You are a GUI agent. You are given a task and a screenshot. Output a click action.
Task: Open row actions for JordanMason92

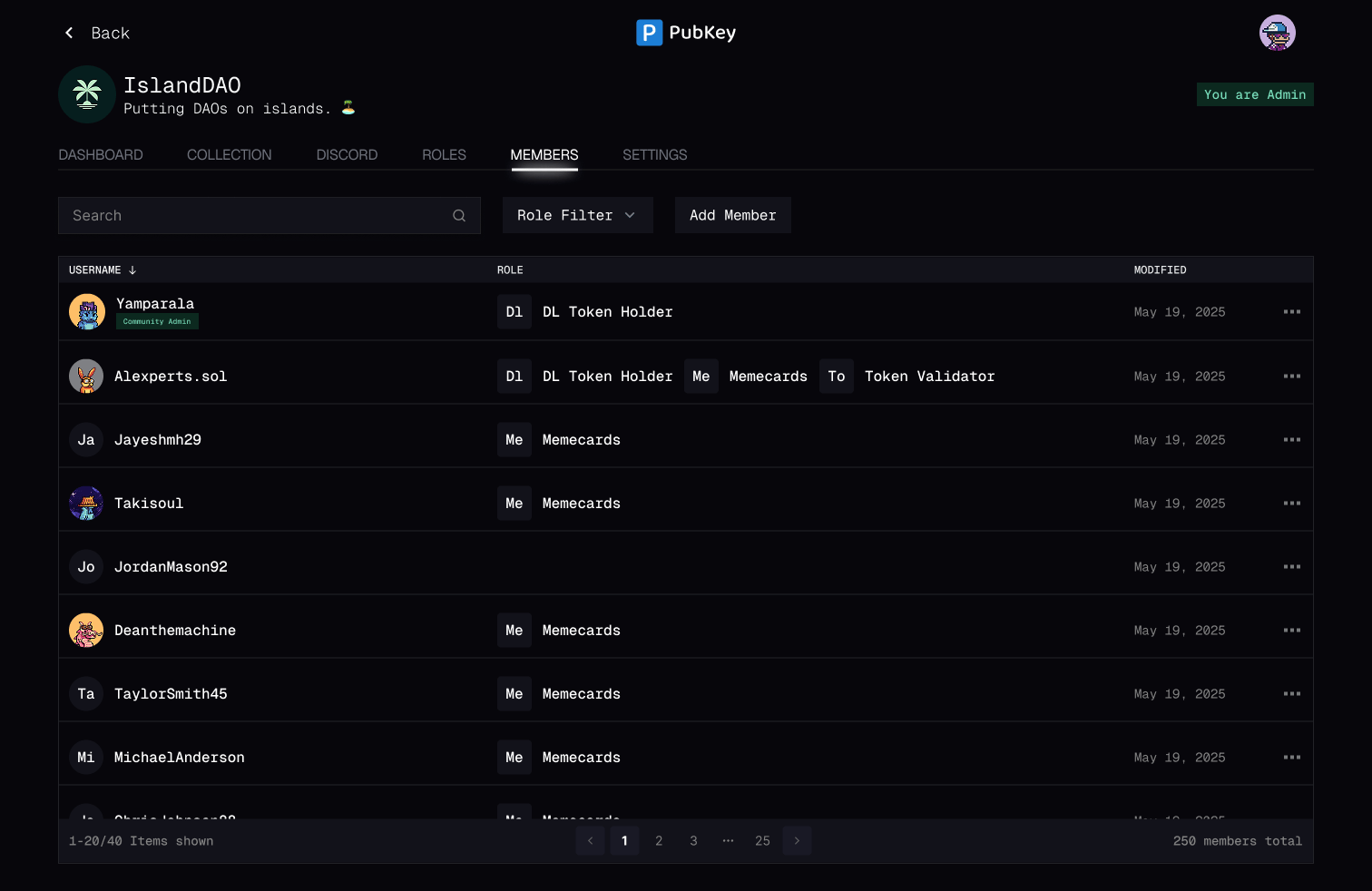[1292, 567]
